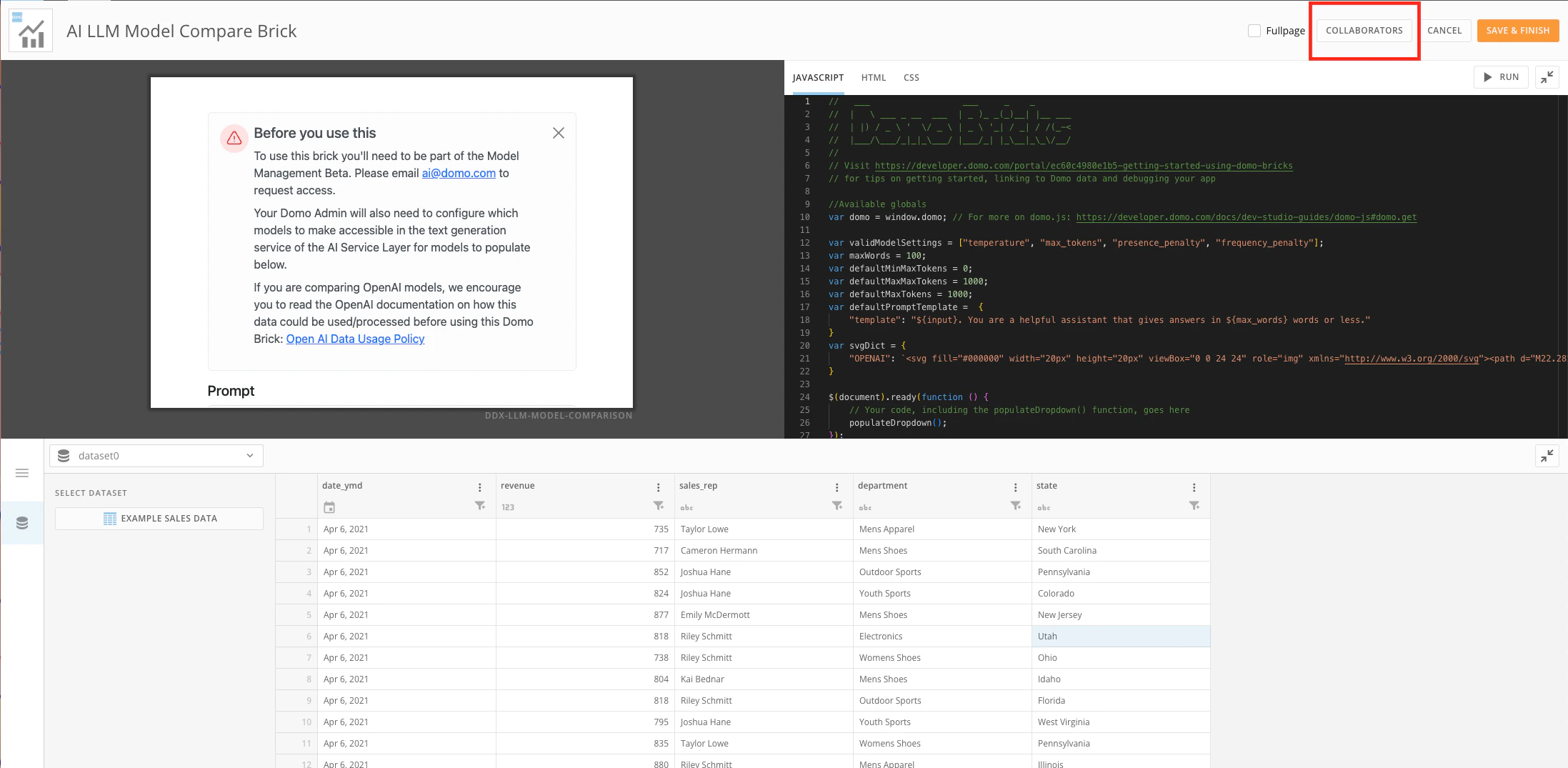Screen dimensions: 1568x768
Task: Select the Example Sales Data dataset
Action: [x=159, y=519]
